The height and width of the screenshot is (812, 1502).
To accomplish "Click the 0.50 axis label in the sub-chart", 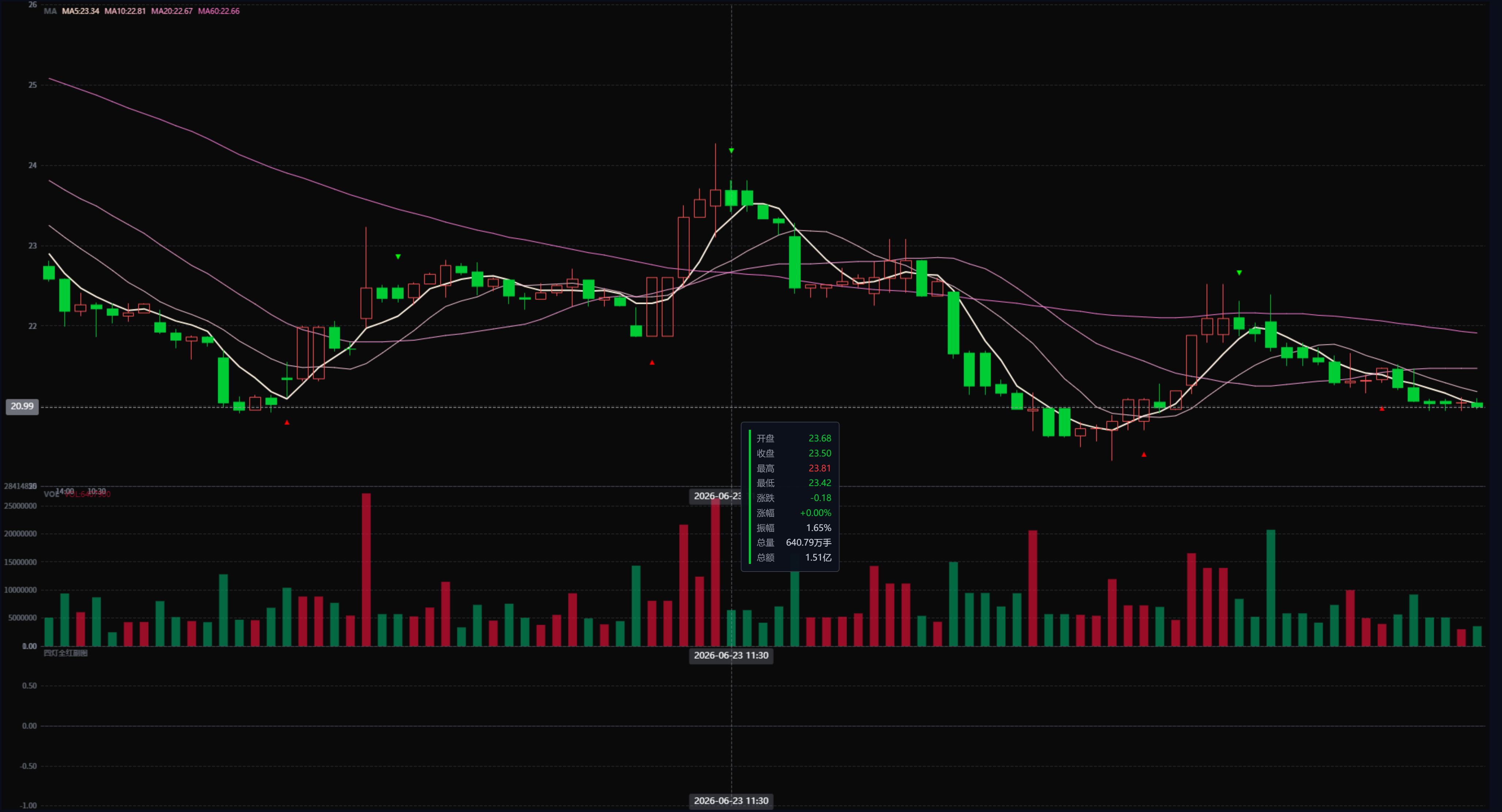I will point(30,686).
